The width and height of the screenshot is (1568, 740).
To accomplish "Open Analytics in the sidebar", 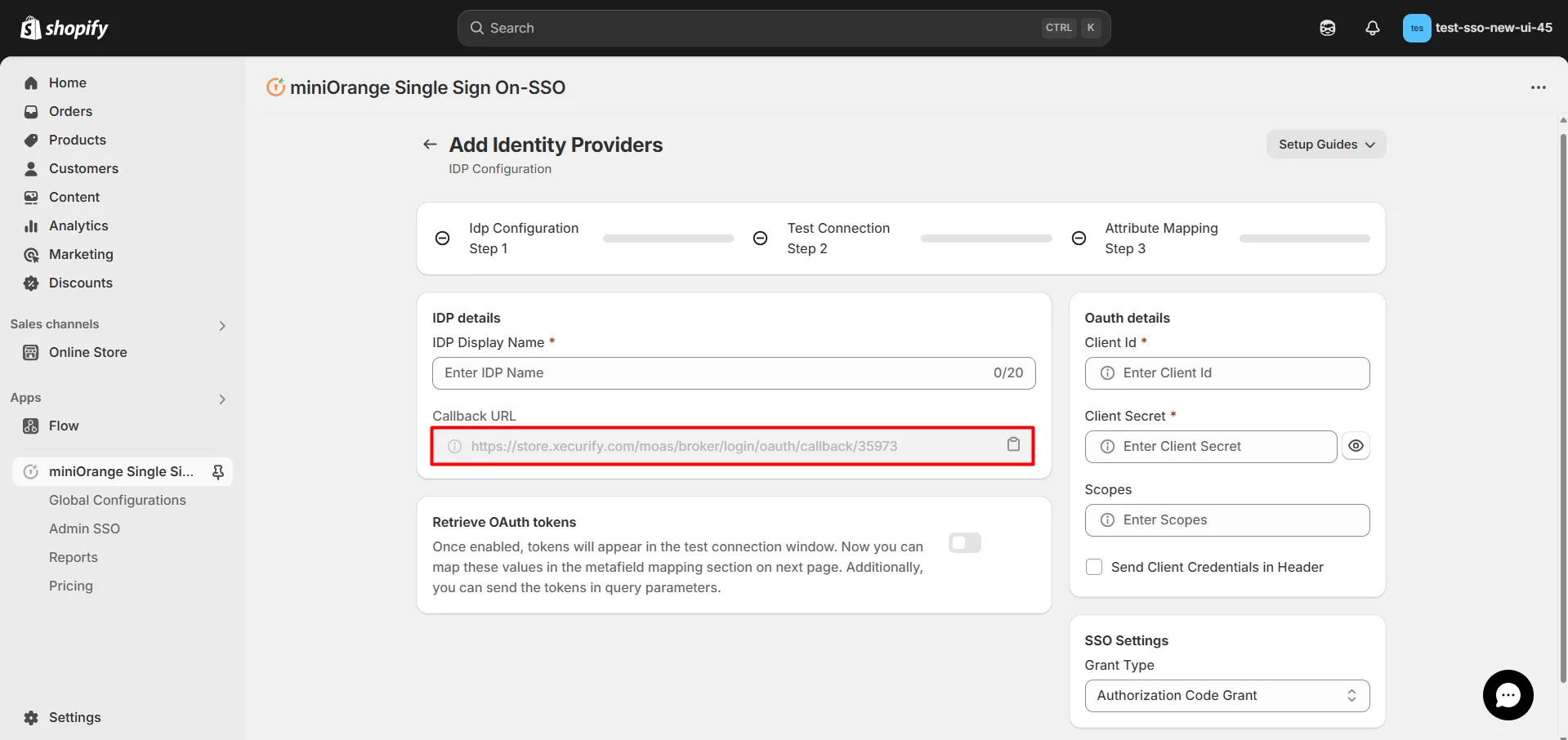I will click(78, 225).
